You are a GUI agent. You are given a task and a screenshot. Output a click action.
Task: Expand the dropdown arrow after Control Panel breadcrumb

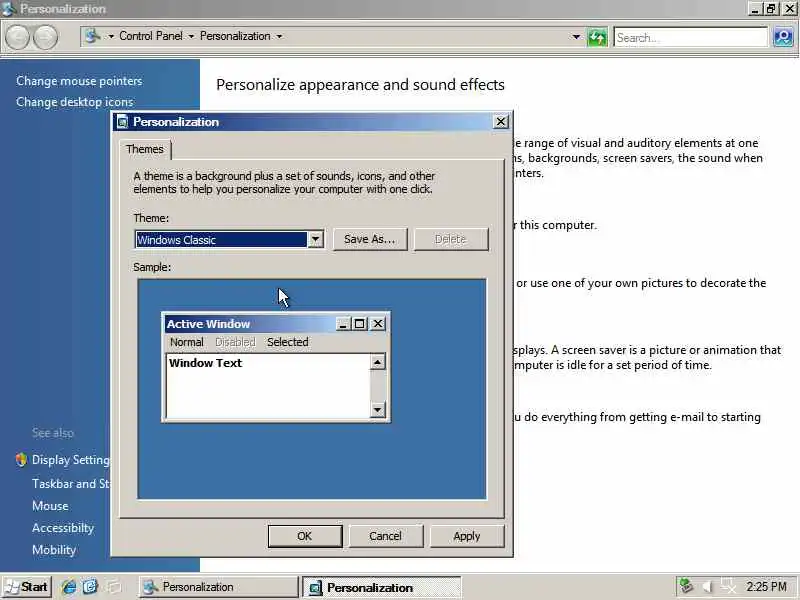point(191,36)
